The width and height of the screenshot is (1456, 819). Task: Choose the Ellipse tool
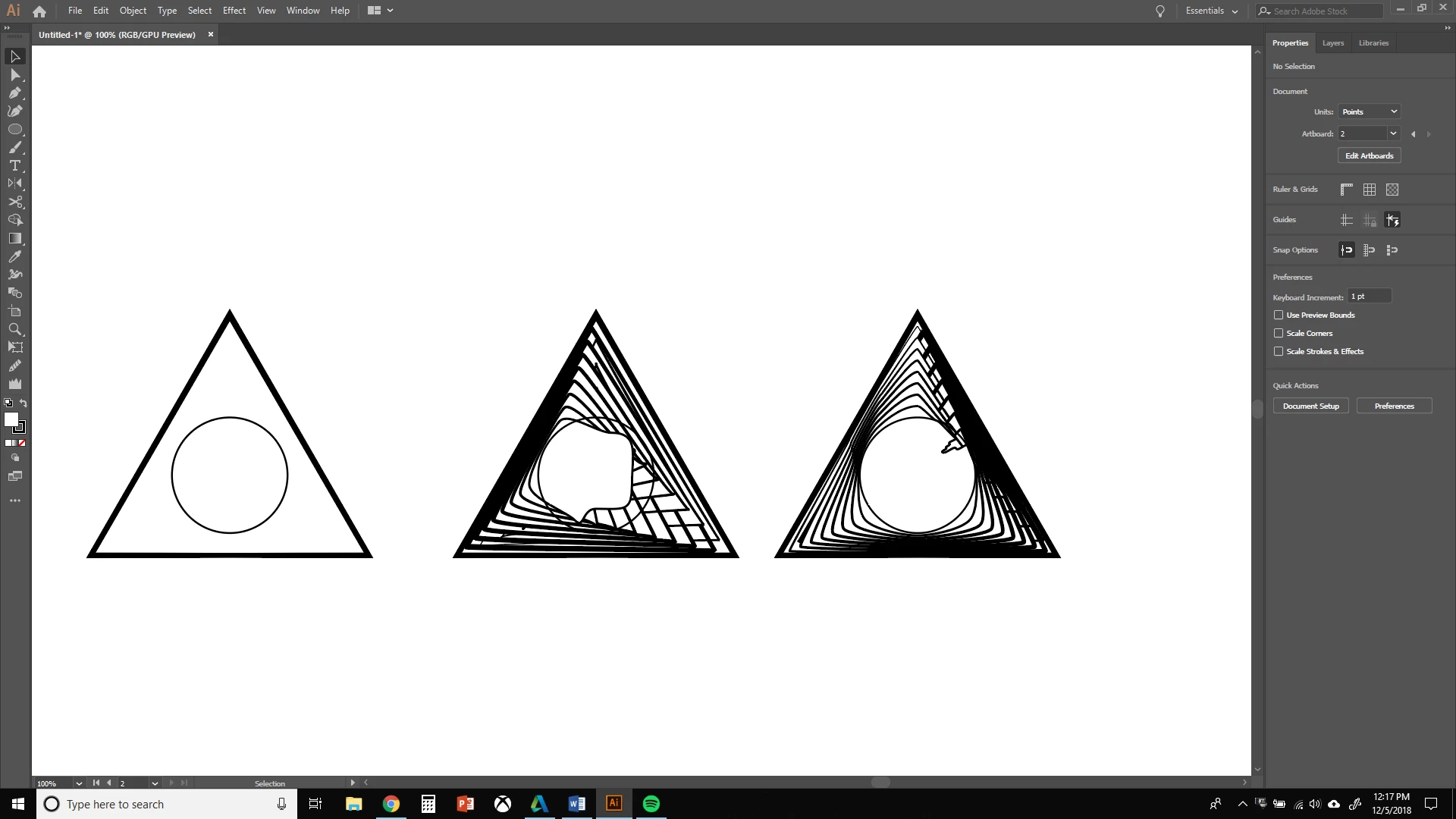(x=14, y=130)
